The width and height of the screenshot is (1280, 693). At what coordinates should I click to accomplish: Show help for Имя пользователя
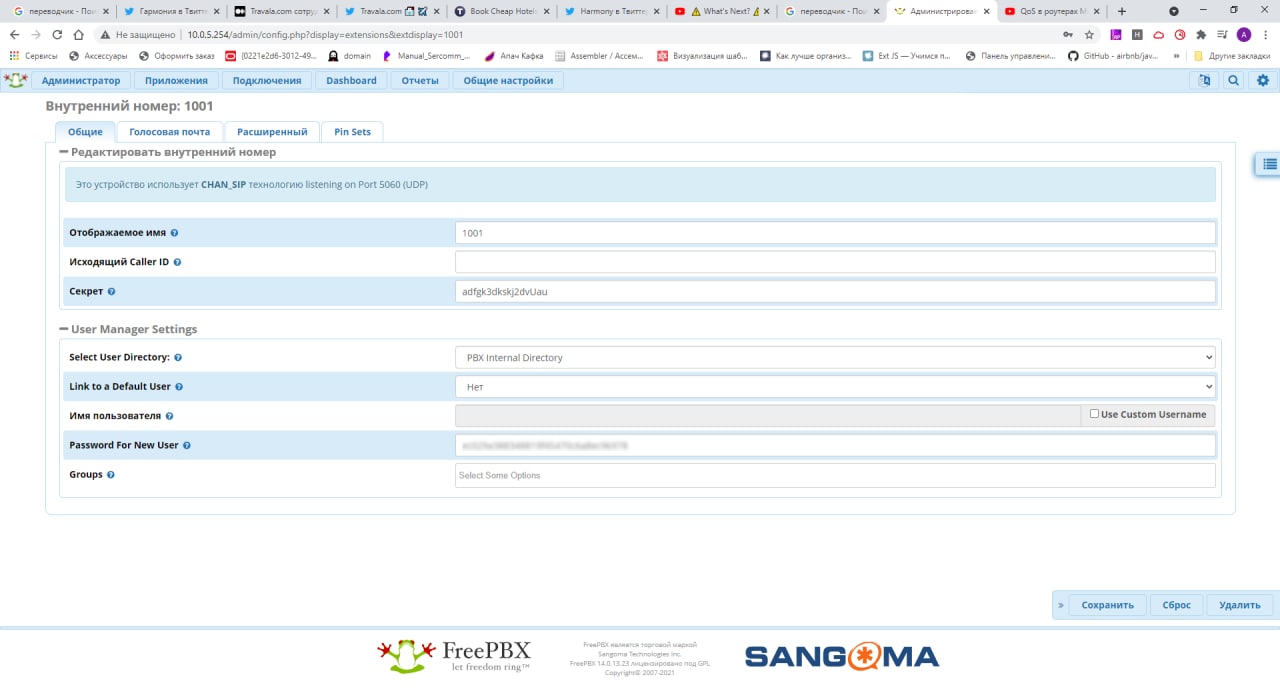pyautogui.click(x=169, y=416)
